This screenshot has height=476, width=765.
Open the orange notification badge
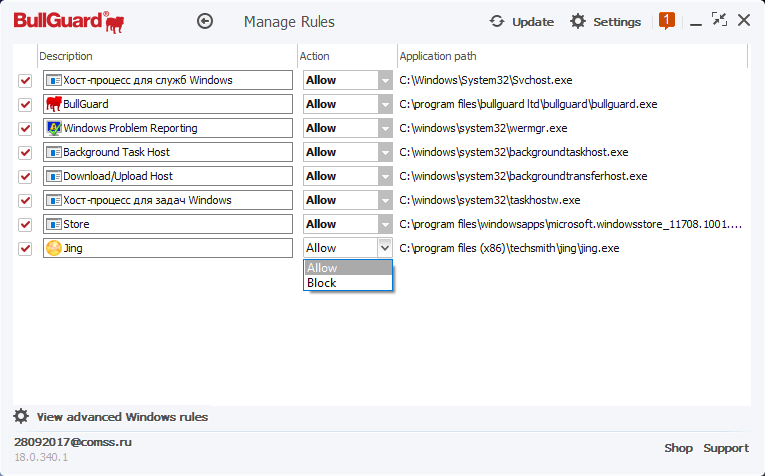coord(667,20)
